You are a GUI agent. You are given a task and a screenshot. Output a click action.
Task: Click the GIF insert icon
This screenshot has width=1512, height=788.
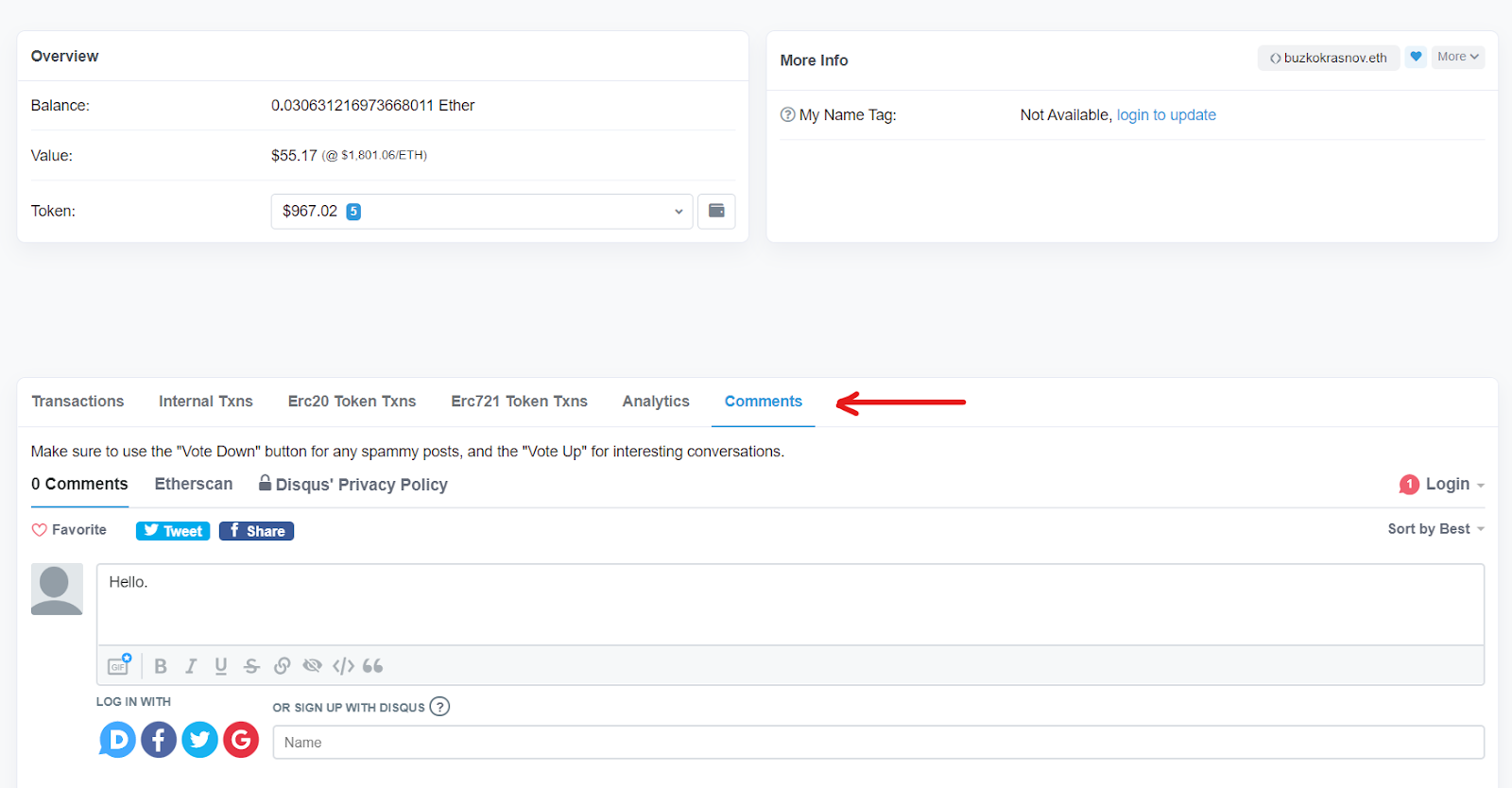click(118, 665)
